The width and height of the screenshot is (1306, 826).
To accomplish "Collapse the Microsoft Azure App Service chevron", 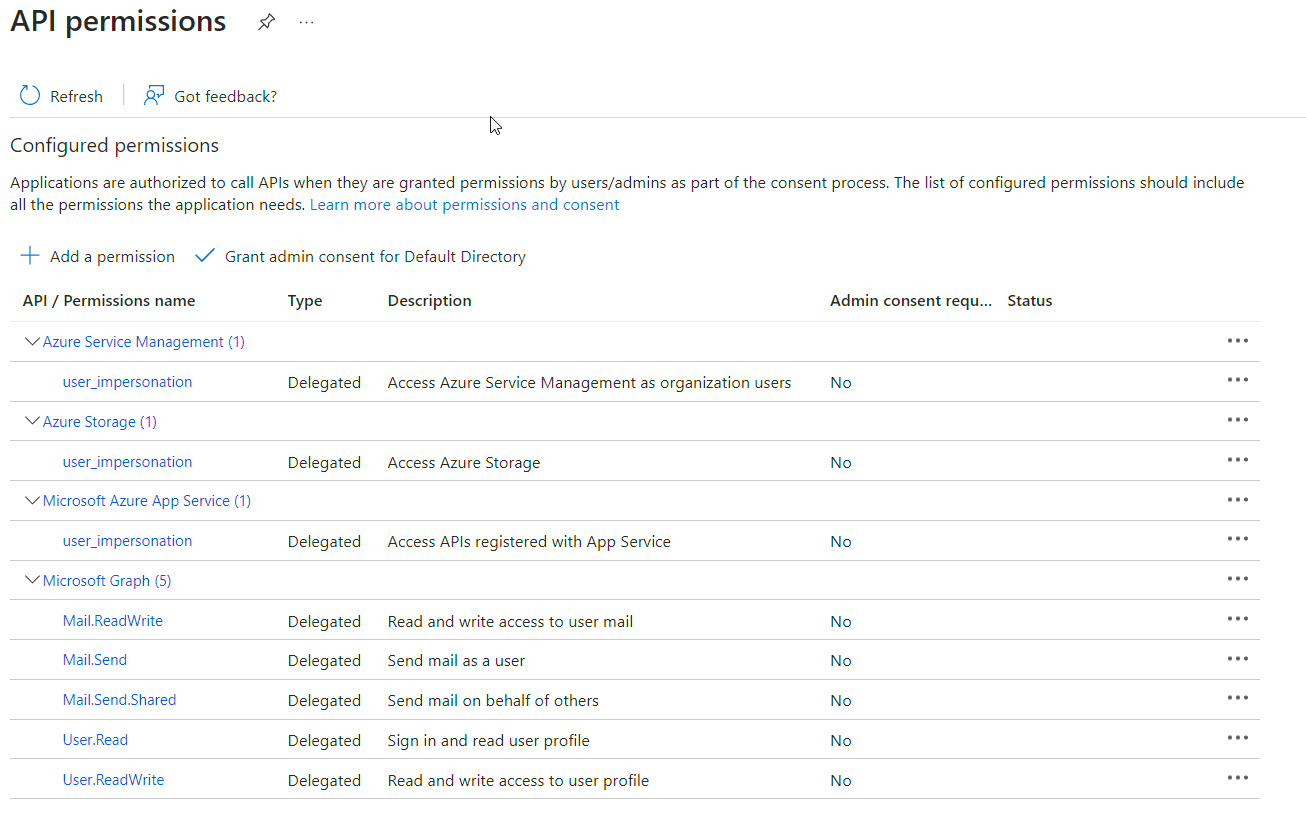I will pos(32,501).
